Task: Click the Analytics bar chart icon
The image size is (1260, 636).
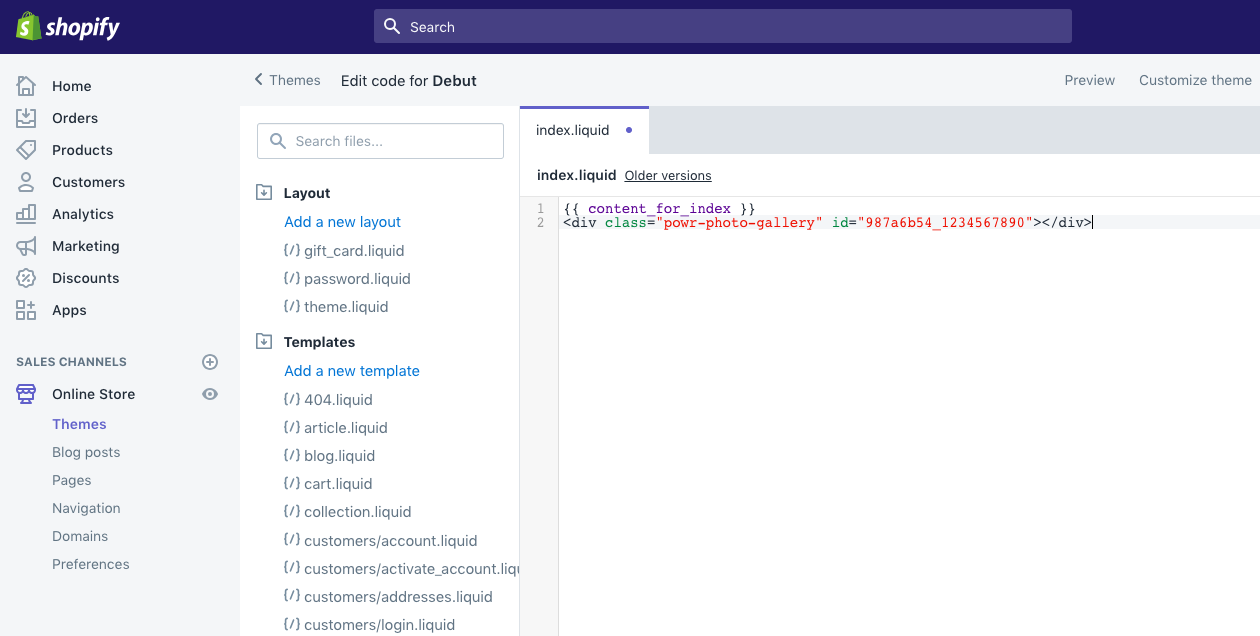Action: point(26,214)
